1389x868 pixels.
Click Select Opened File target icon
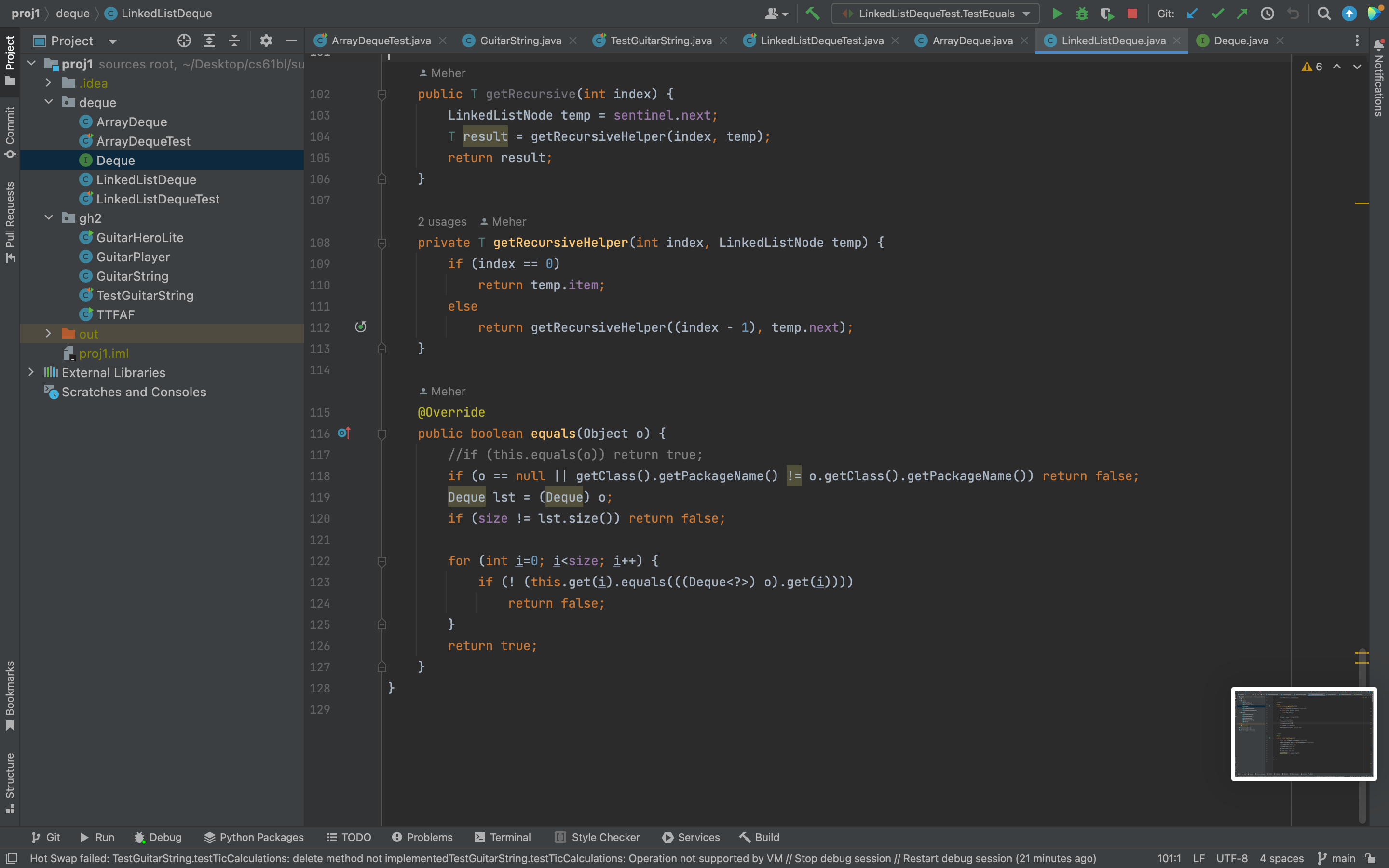tap(184, 41)
